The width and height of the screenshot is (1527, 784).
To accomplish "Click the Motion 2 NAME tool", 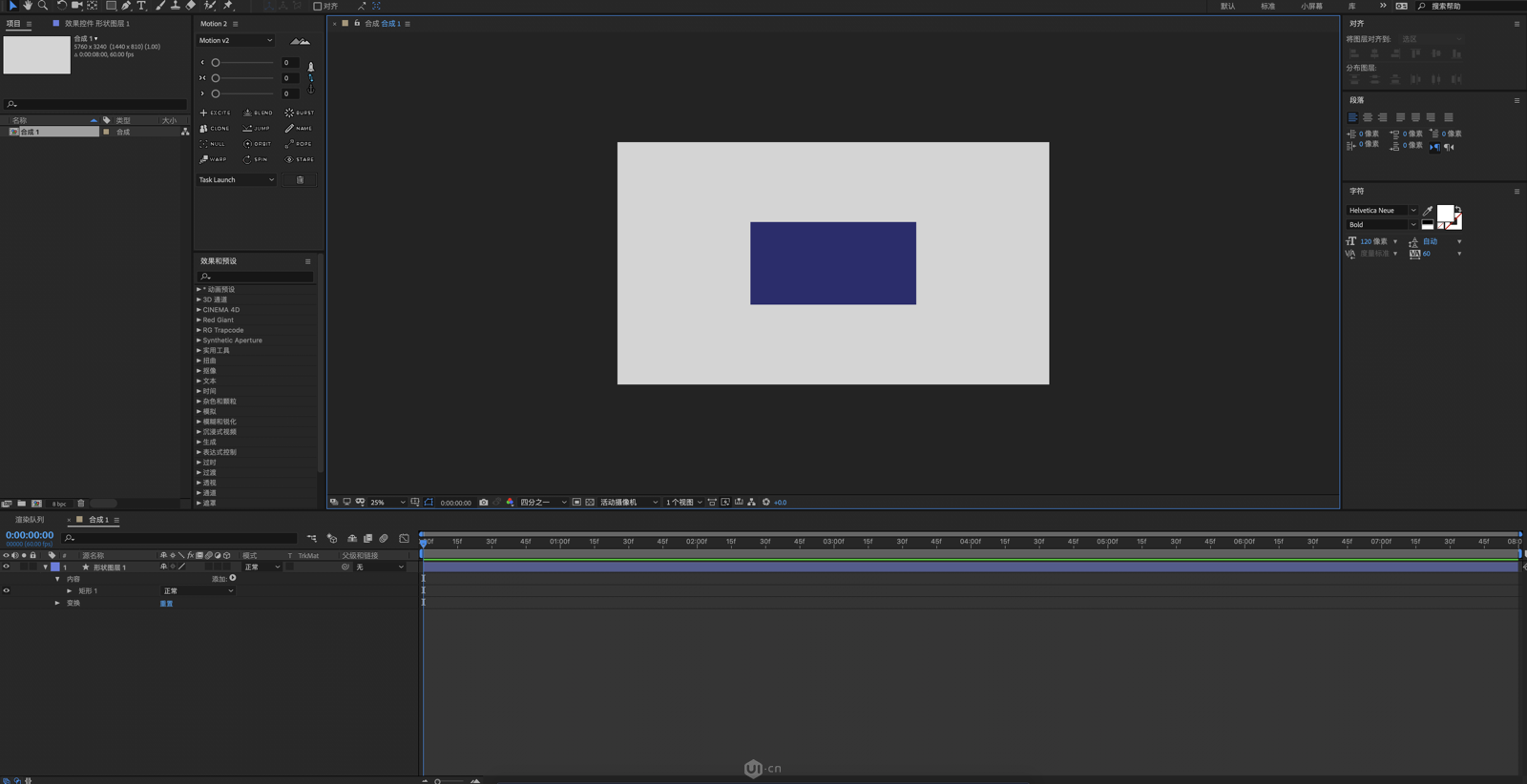I will [299, 128].
